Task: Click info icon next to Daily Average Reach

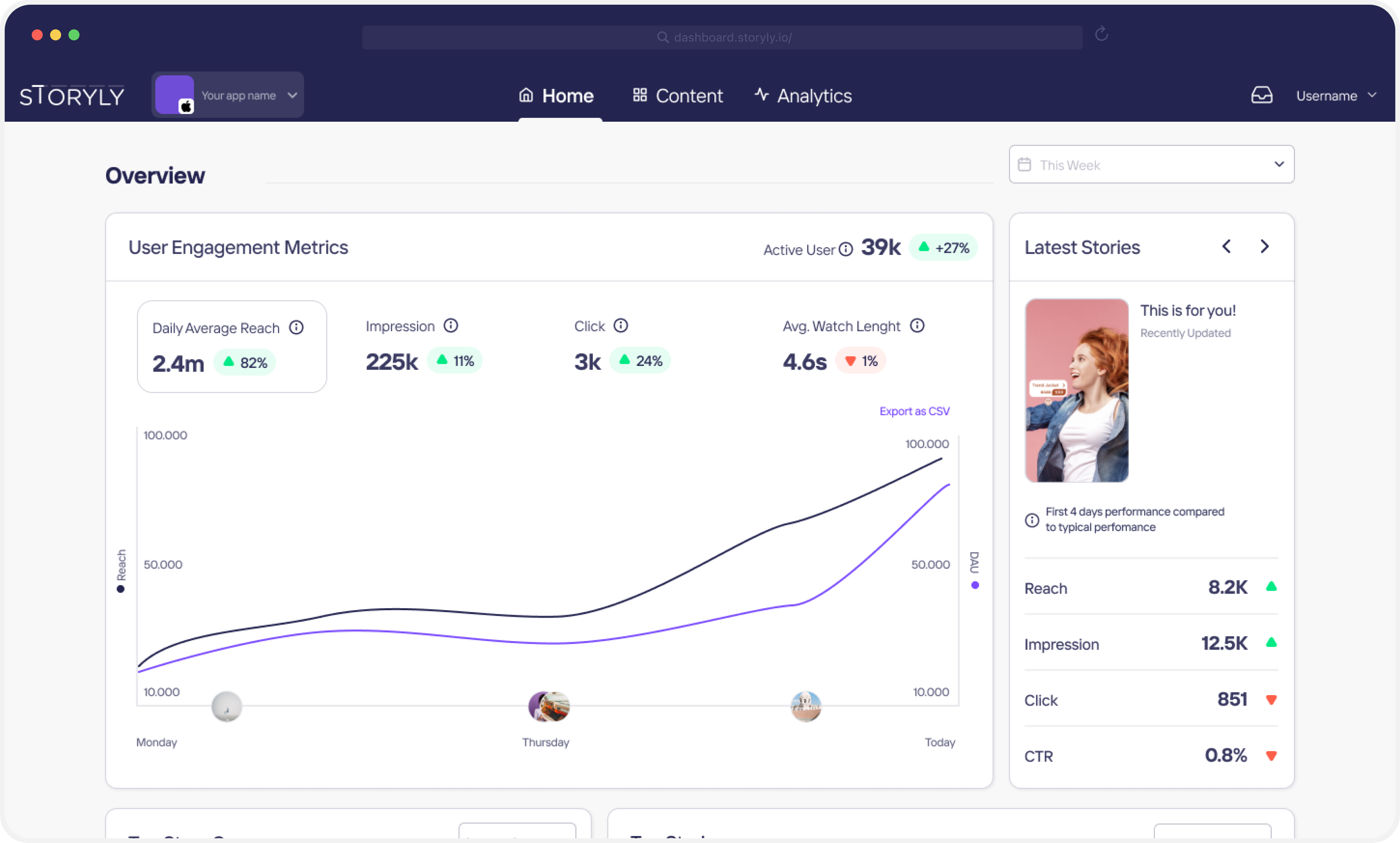Action: tap(296, 327)
